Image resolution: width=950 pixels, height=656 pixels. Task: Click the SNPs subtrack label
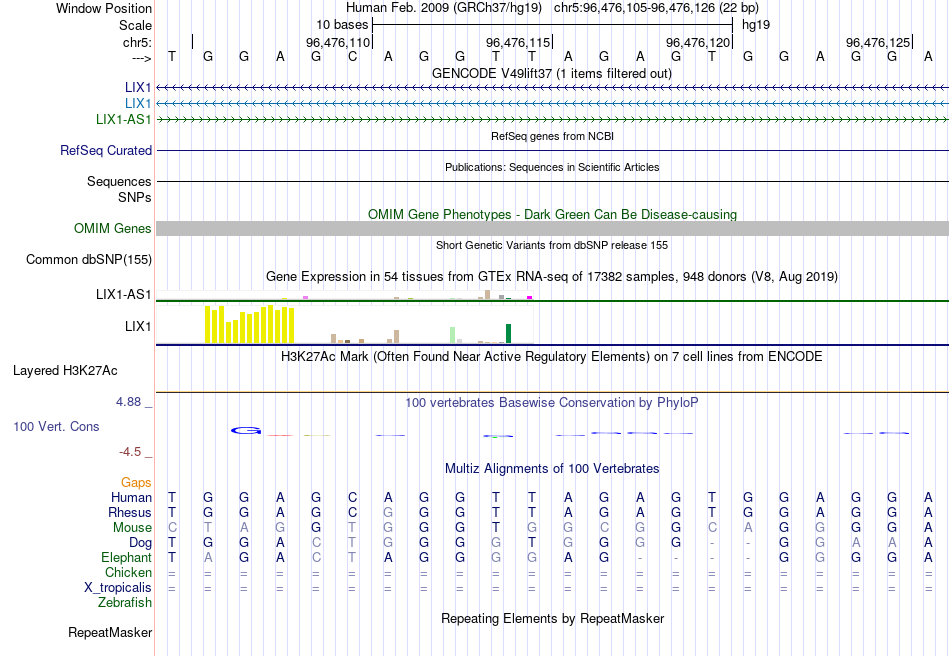(135, 197)
